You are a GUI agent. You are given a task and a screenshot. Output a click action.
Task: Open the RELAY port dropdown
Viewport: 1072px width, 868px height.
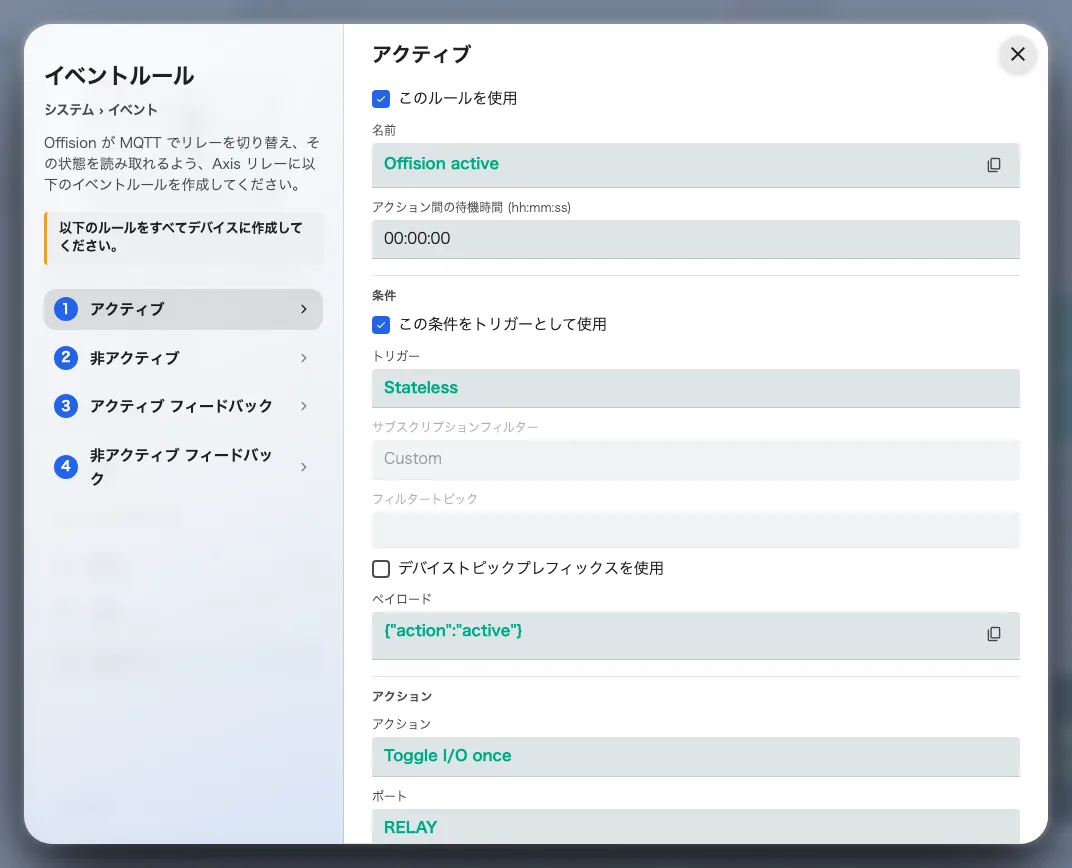(695, 826)
